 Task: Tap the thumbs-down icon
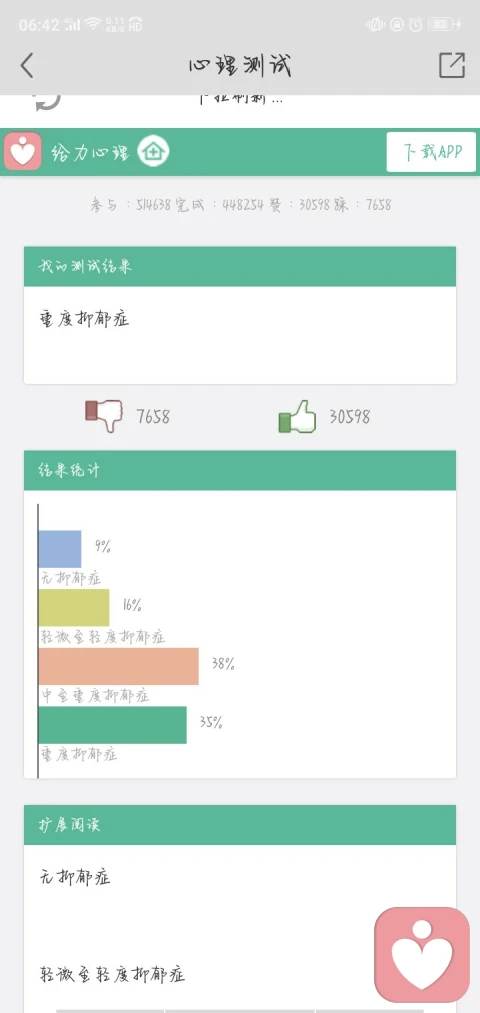104,415
